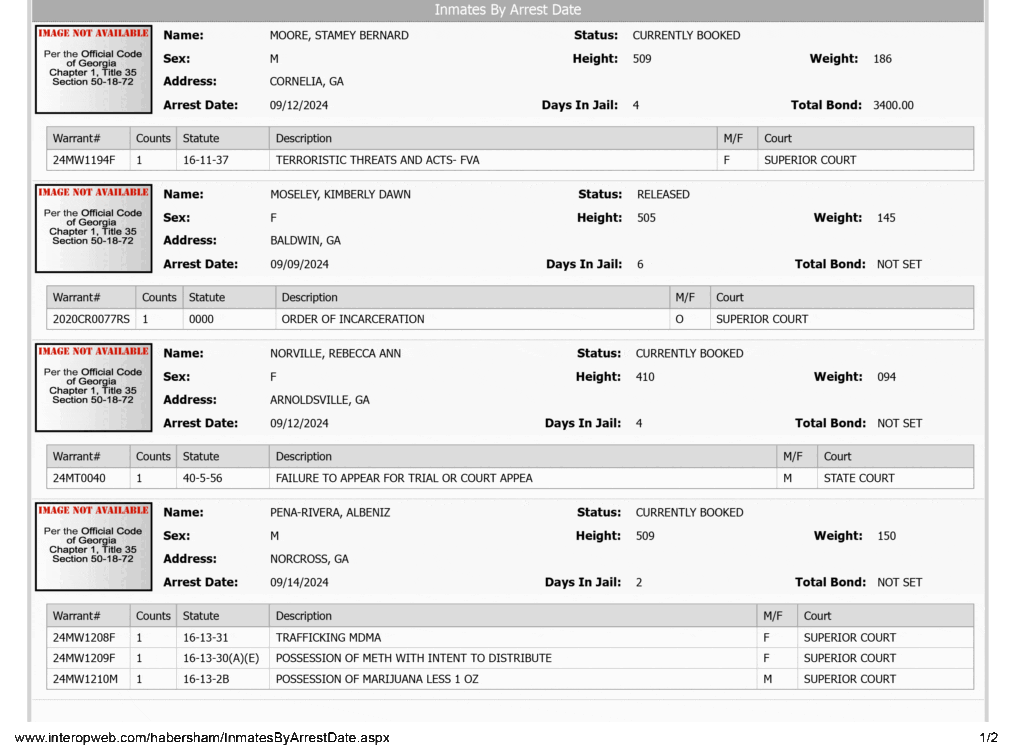Viewport: 1024px width, 745px height.
Task: Select warrant number 24MW1194F
Action: pyautogui.click(x=84, y=160)
